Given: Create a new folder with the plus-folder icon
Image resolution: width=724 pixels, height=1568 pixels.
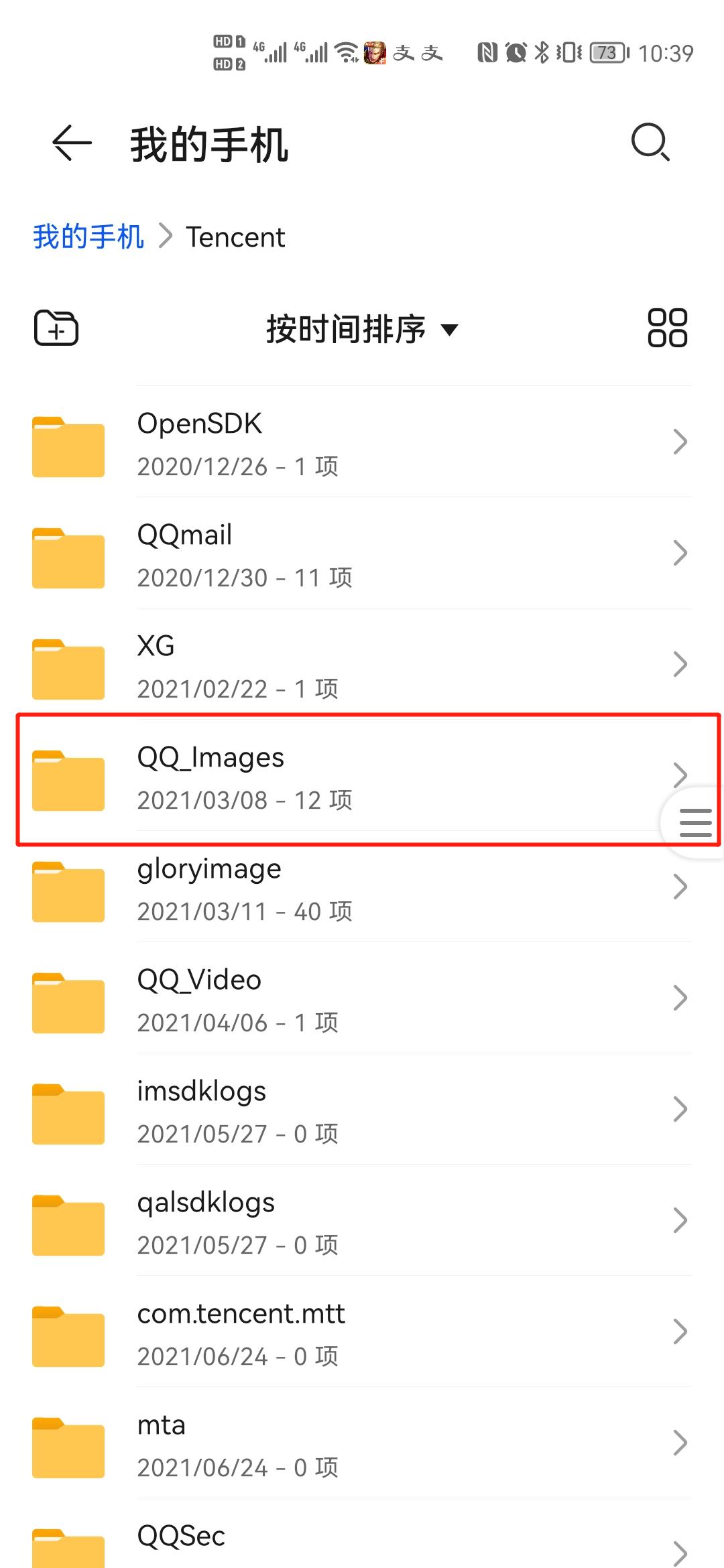Looking at the screenshot, I should pyautogui.click(x=56, y=328).
